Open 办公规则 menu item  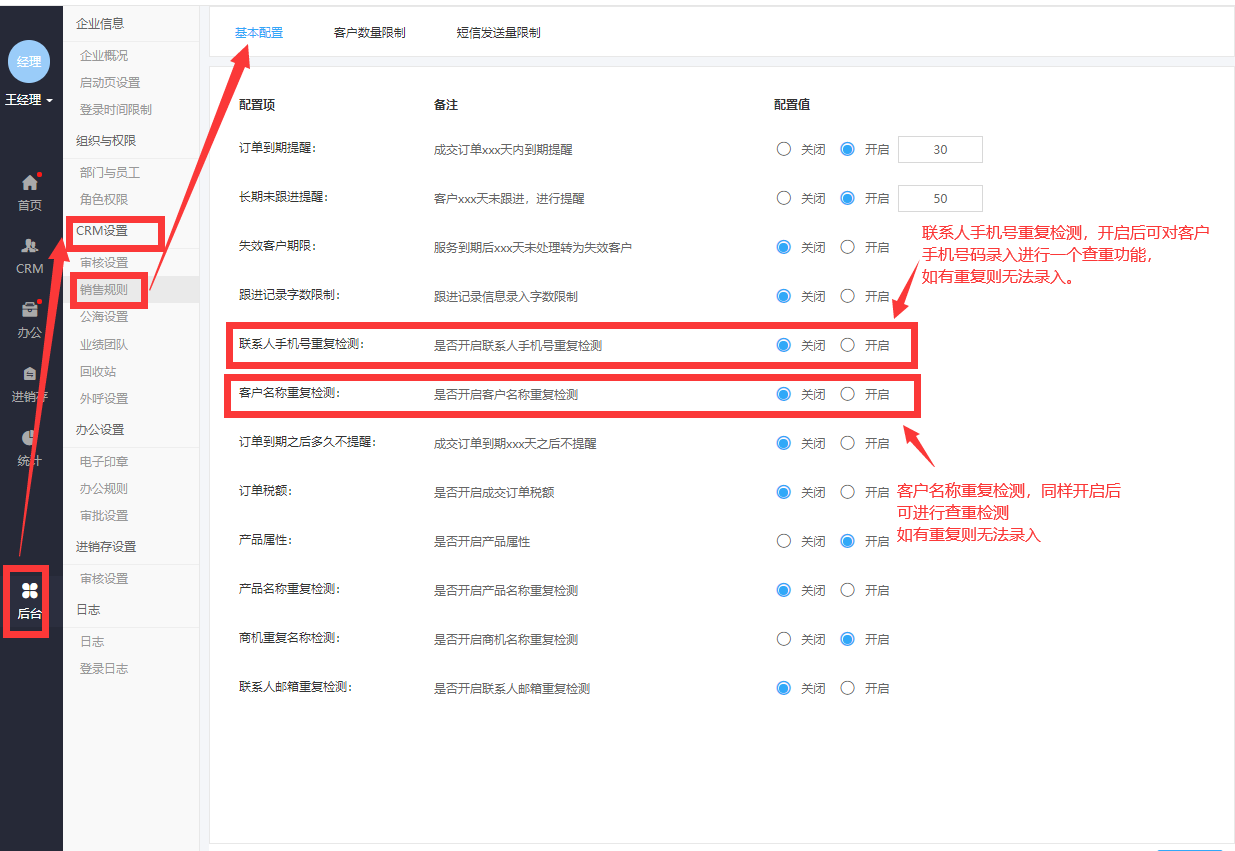point(104,489)
